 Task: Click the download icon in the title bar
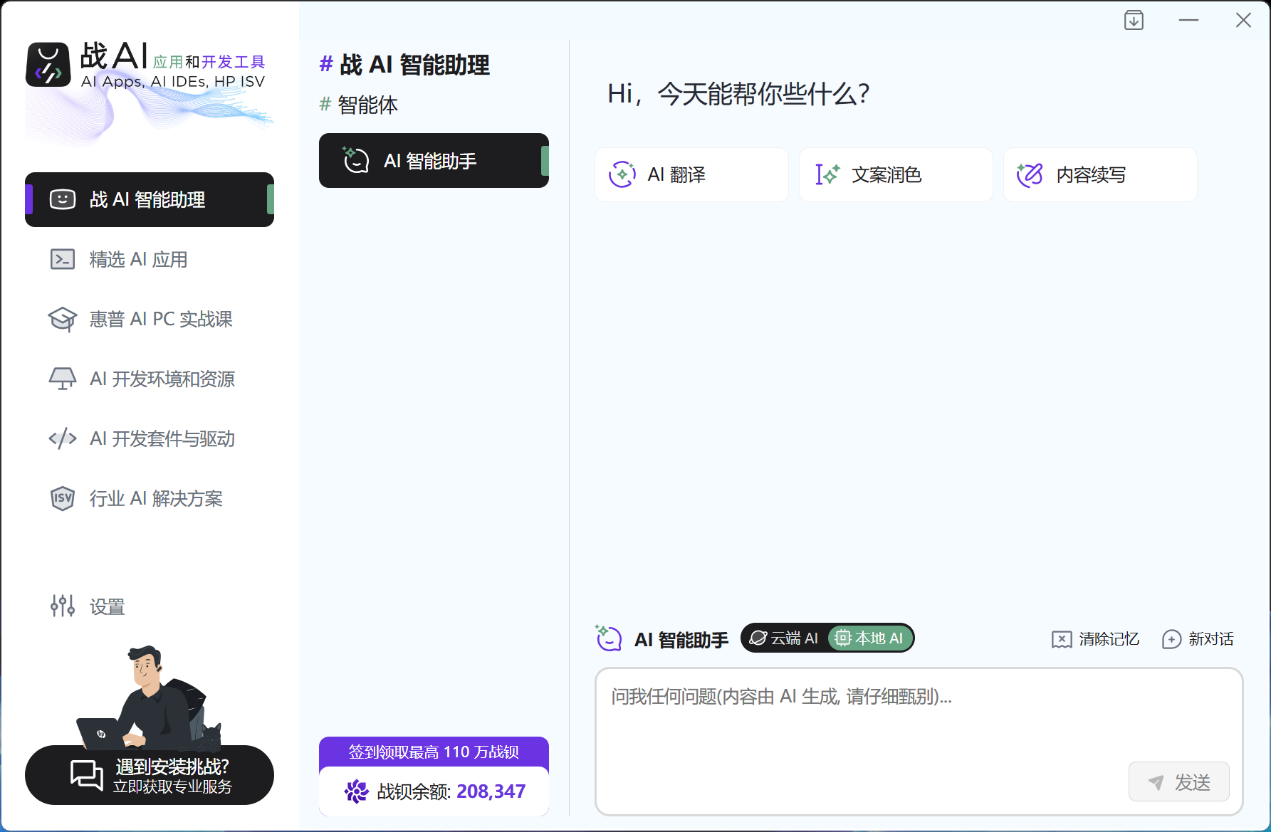point(1134,19)
